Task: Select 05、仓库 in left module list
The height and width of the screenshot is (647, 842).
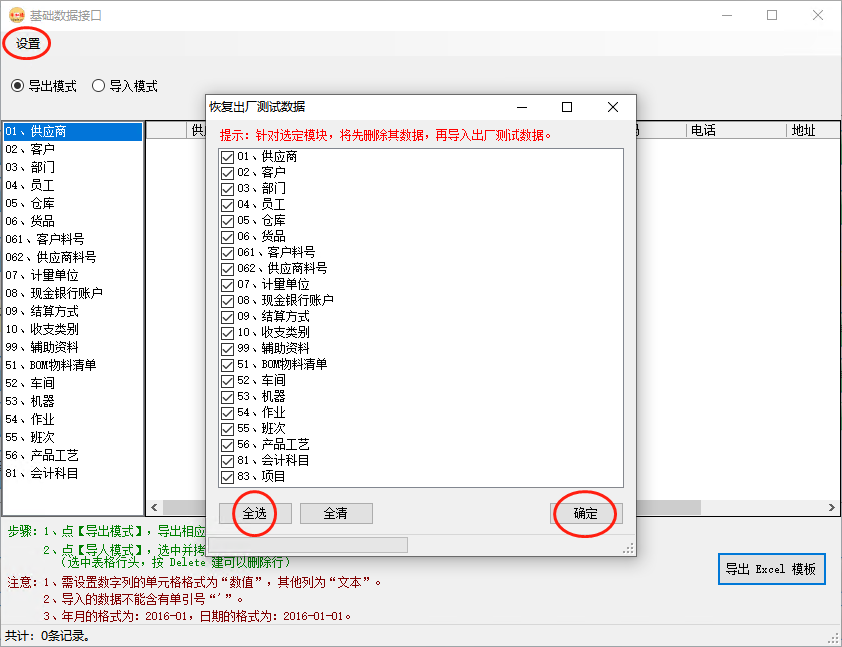Action: (x=30, y=203)
